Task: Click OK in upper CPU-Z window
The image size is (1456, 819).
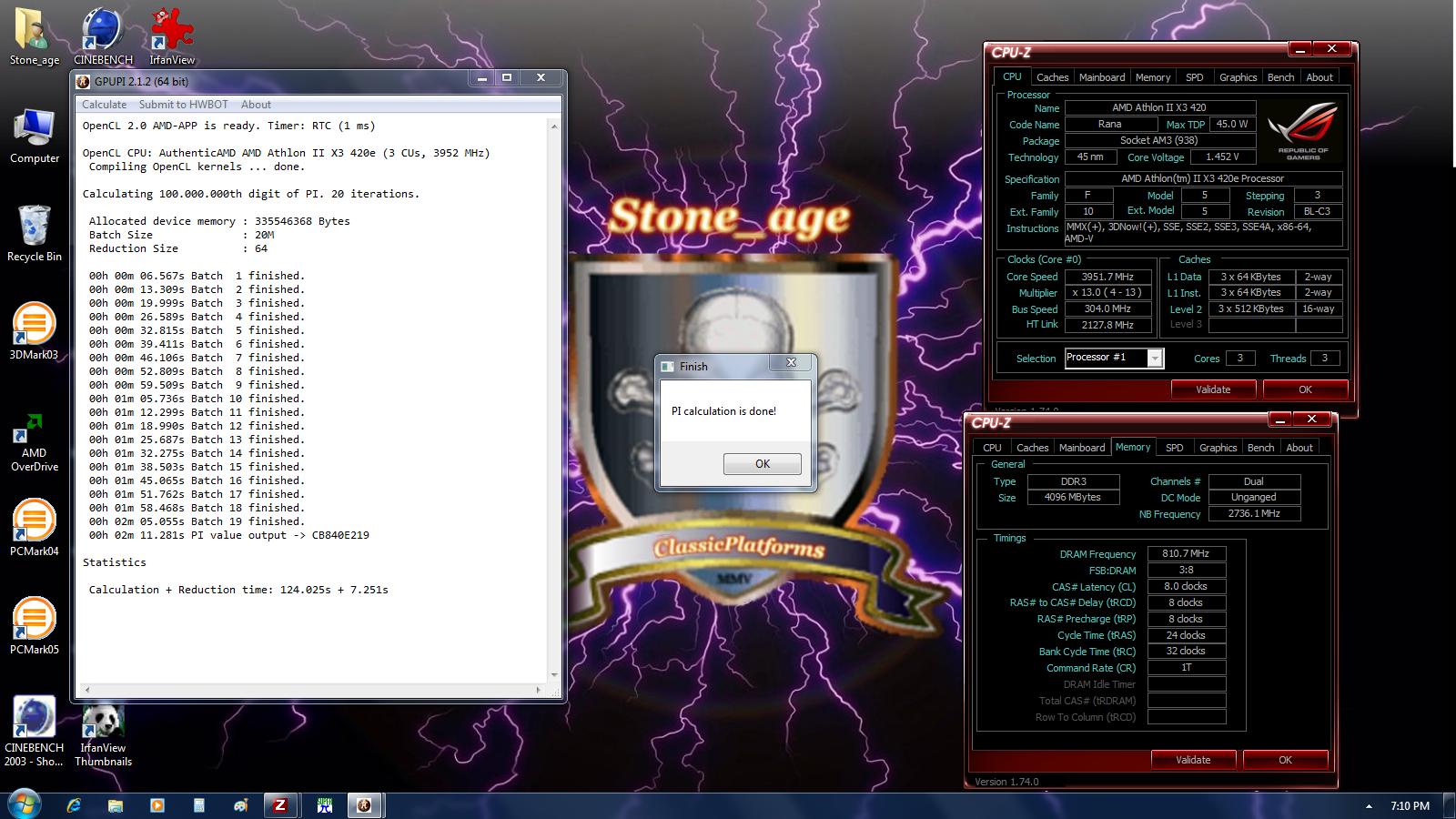Action: tap(1305, 389)
